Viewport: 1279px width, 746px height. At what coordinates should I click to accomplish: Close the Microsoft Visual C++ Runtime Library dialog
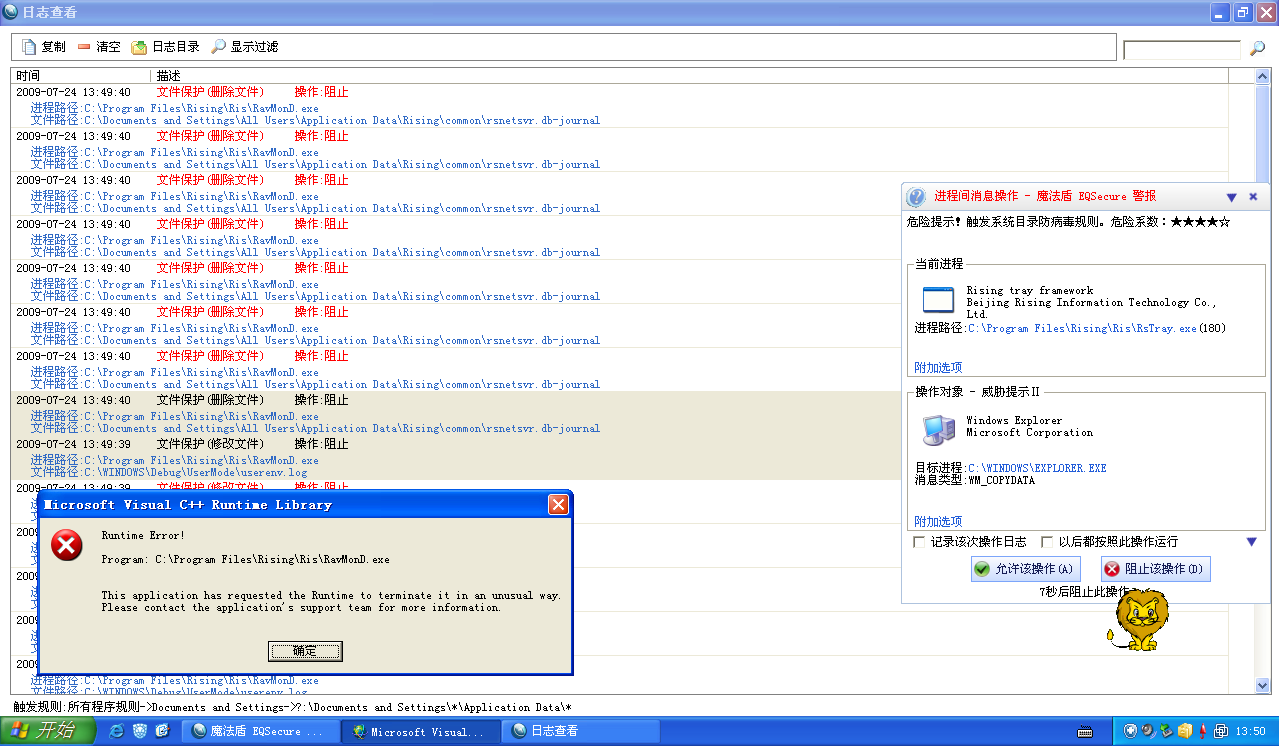point(558,505)
